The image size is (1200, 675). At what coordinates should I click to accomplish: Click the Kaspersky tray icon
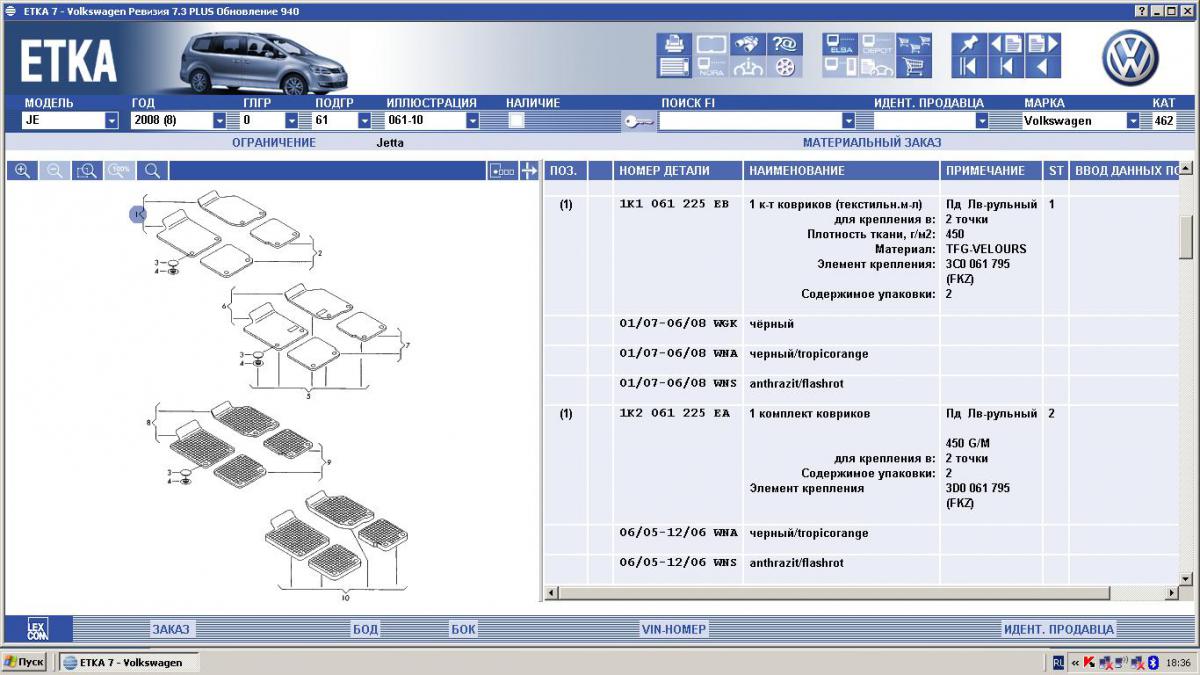(1089, 662)
